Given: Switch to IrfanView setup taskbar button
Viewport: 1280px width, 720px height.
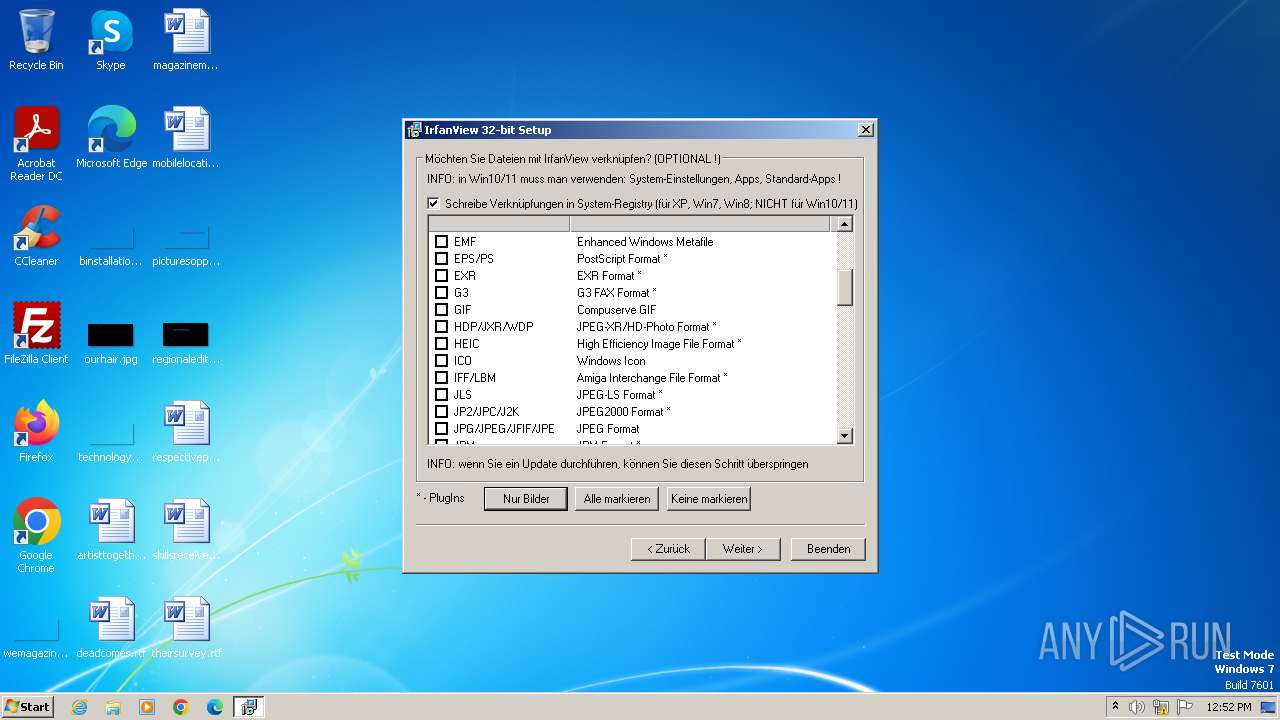Looking at the screenshot, I should click(249, 707).
